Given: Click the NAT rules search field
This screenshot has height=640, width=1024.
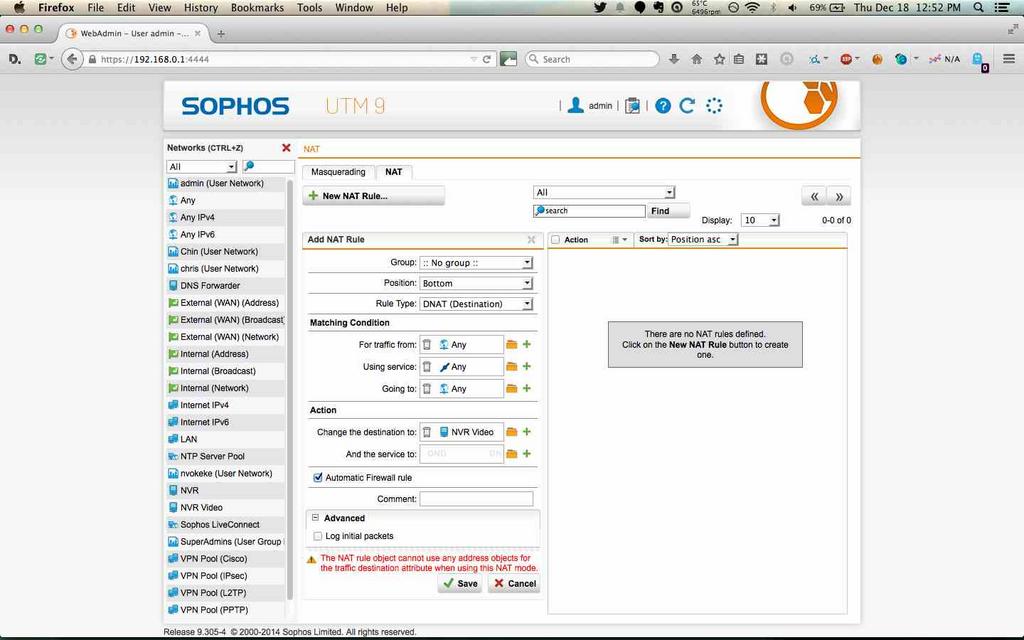Looking at the screenshot, I should point(590,211).
